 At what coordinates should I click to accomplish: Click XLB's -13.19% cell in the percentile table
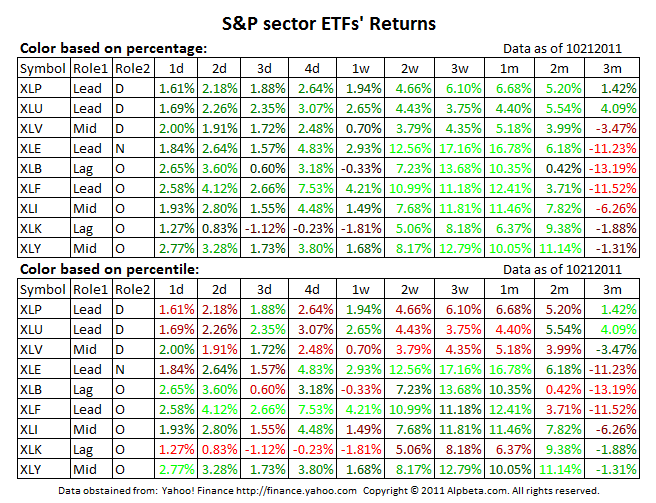tap(613, 388)
